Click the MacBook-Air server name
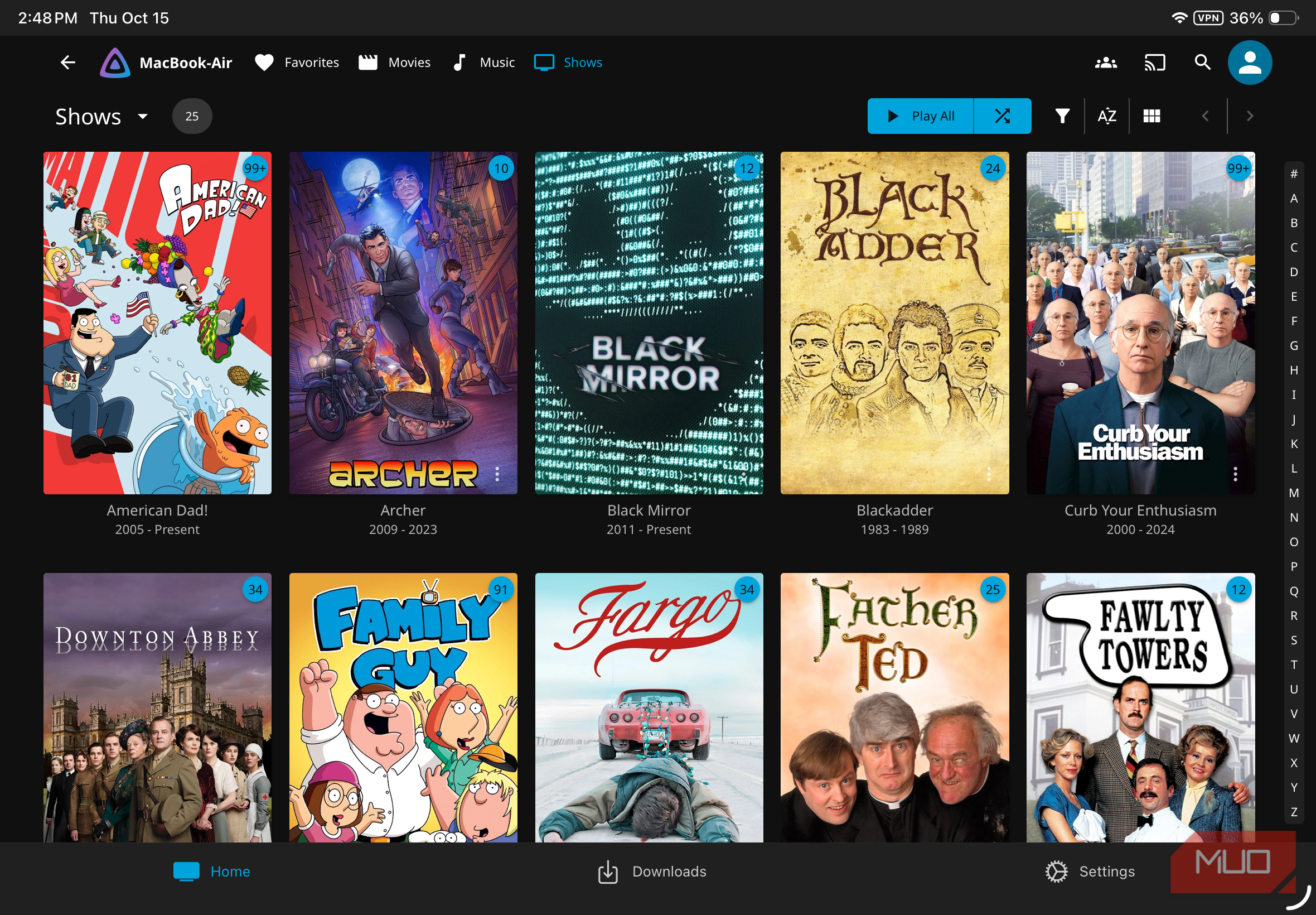Image resolution: width=1316 pixels, height=915 pixels. [186, 62]
